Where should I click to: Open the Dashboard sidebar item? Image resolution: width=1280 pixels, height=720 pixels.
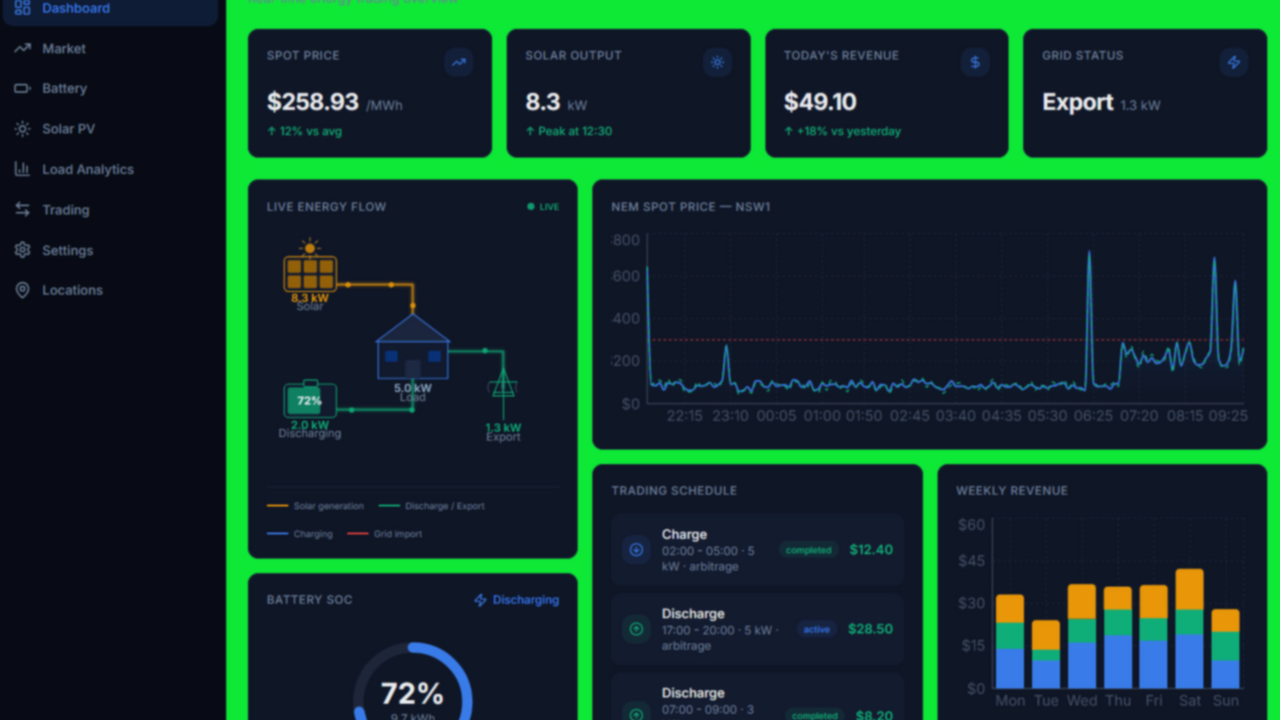(x=110, y=9)
